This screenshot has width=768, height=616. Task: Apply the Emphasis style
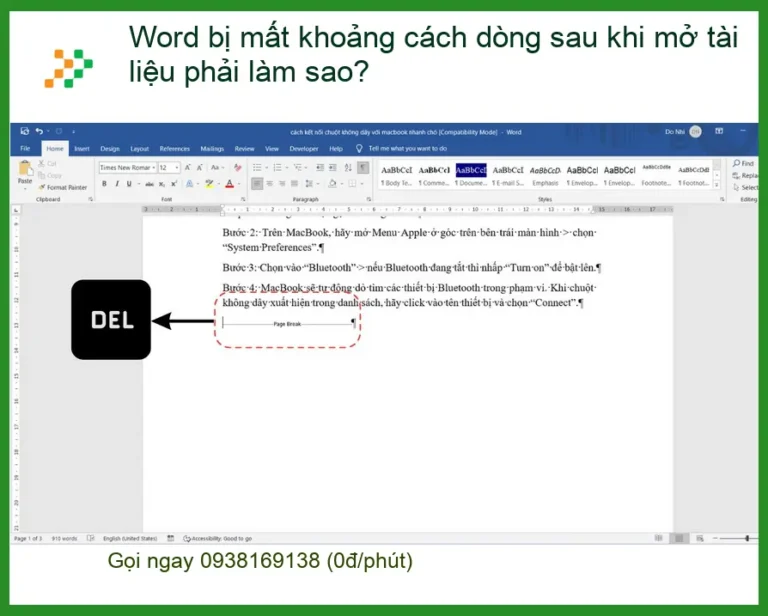click(545, 175)
